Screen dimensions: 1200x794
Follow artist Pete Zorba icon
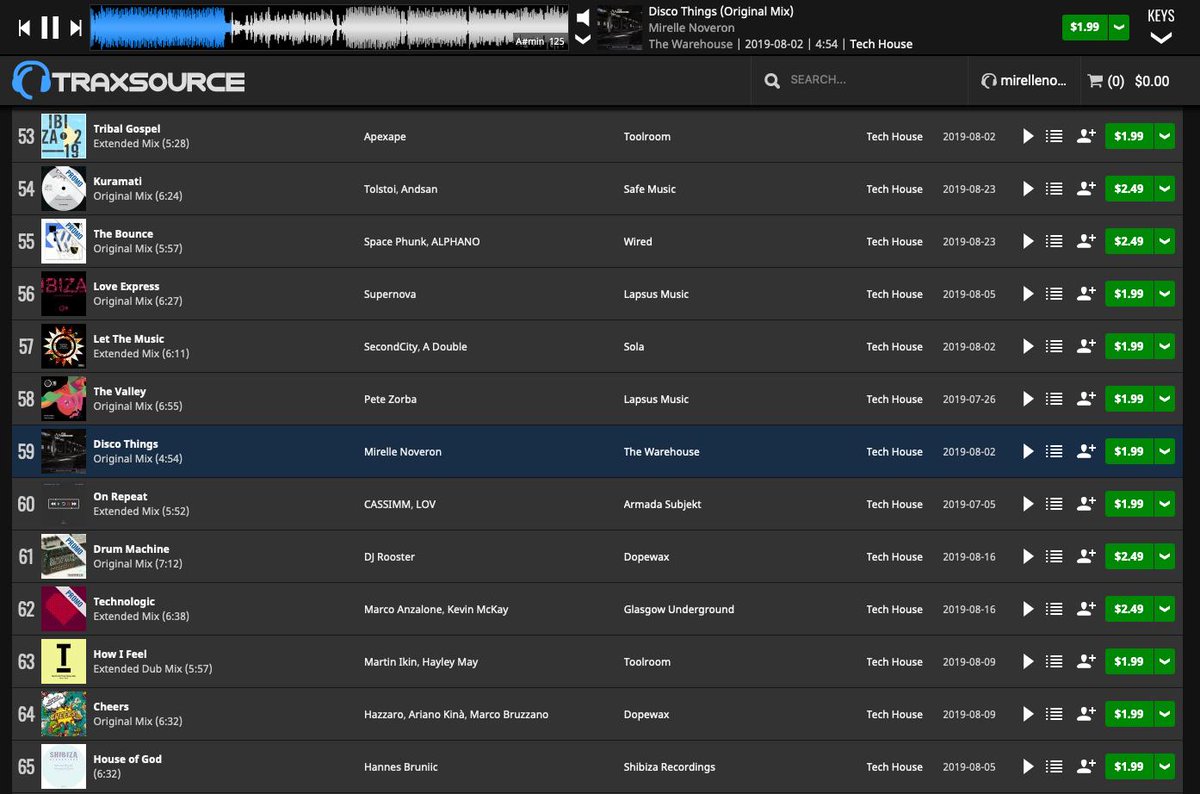click(1086, 399)
